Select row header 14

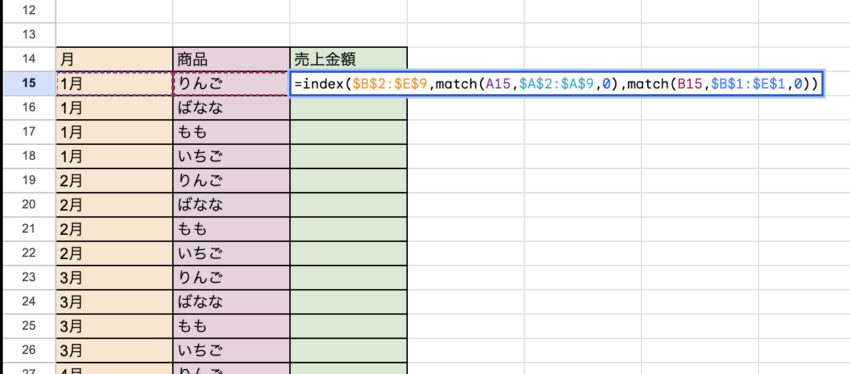pyautogui.click(x=29, y=59)
